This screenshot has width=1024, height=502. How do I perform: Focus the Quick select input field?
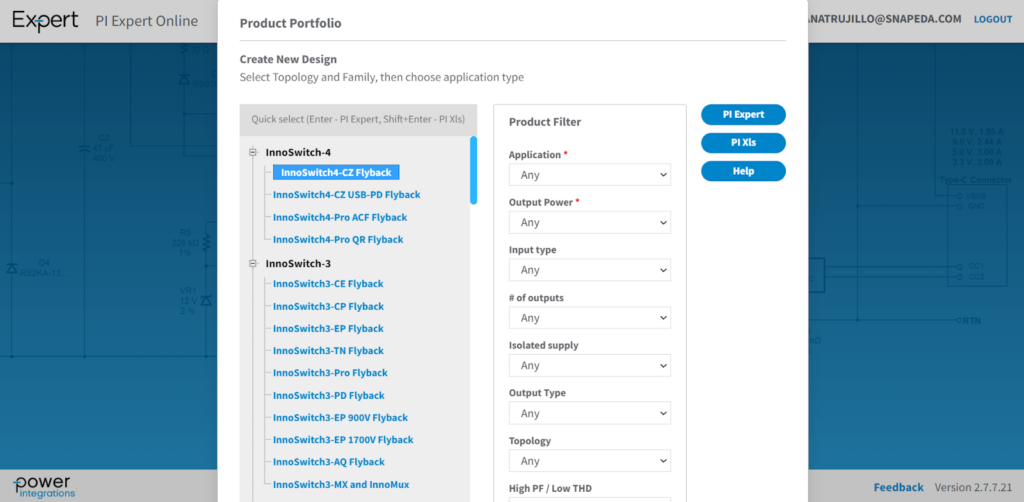(x=358, y=120)
